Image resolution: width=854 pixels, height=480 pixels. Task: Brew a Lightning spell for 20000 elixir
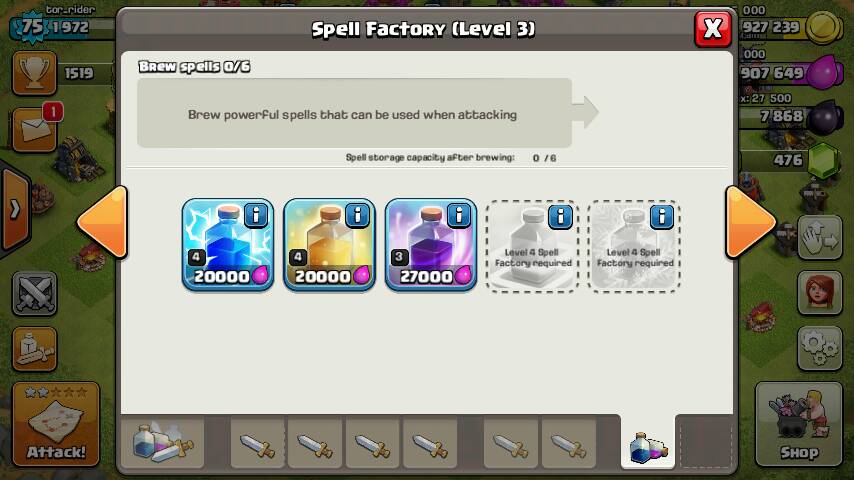[x=228, y=245]
